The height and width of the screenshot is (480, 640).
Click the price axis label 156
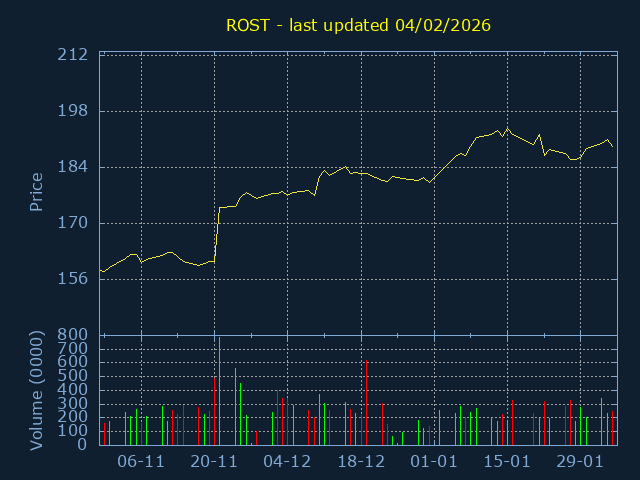click(73, 279)
